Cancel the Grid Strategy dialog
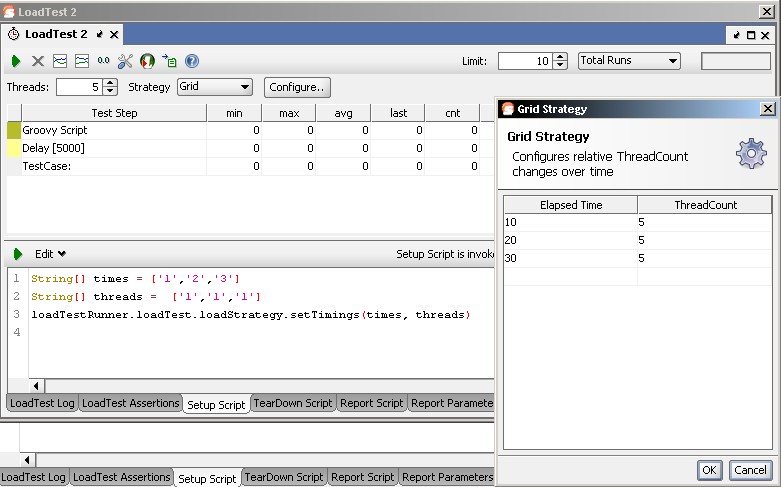This screenshot has height=487, width=781. [749, 469]
